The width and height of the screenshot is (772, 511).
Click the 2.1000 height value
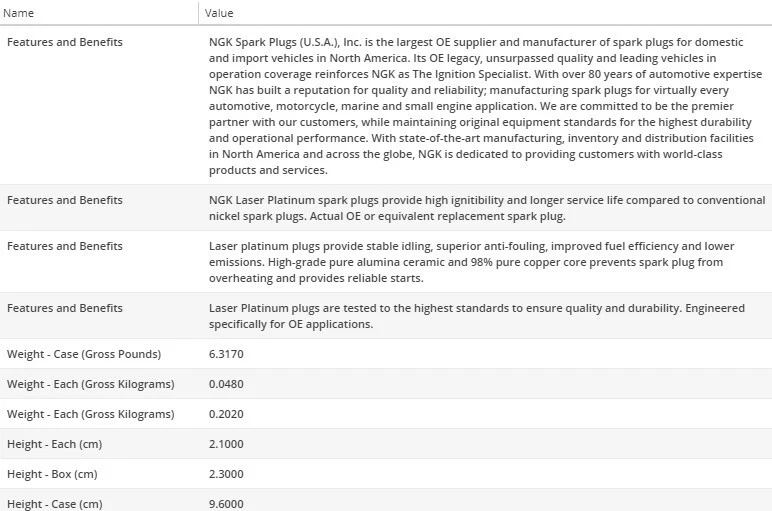226,444
